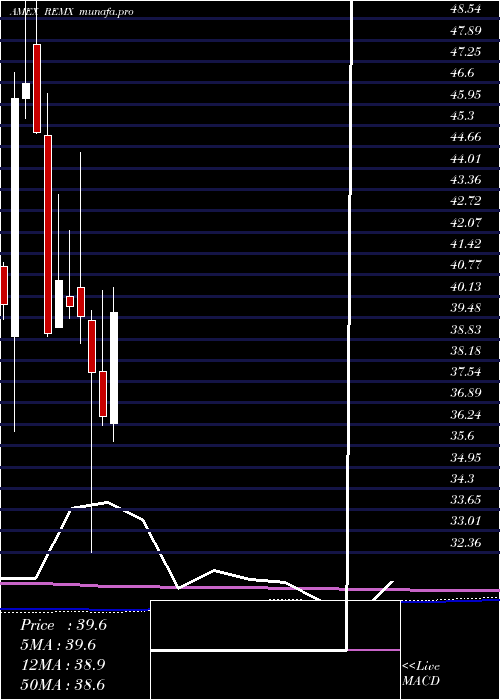Click the 42.72 price axis label
Screen dimensions: 500x700
pyautogui.click(x=466, y=201)
